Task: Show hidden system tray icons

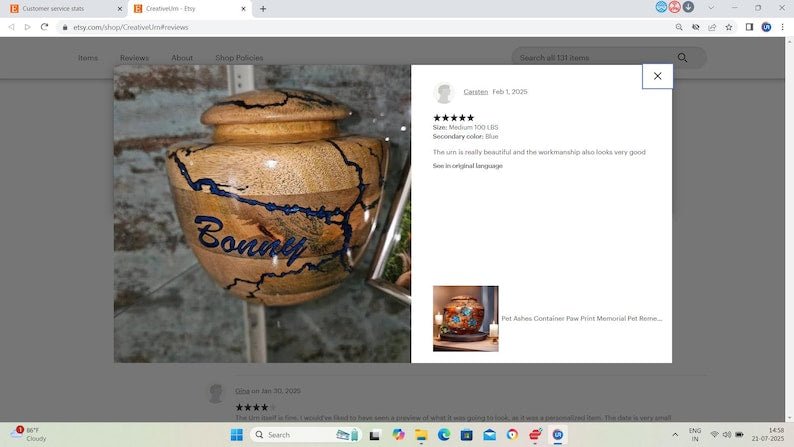Action: [675, 435]
